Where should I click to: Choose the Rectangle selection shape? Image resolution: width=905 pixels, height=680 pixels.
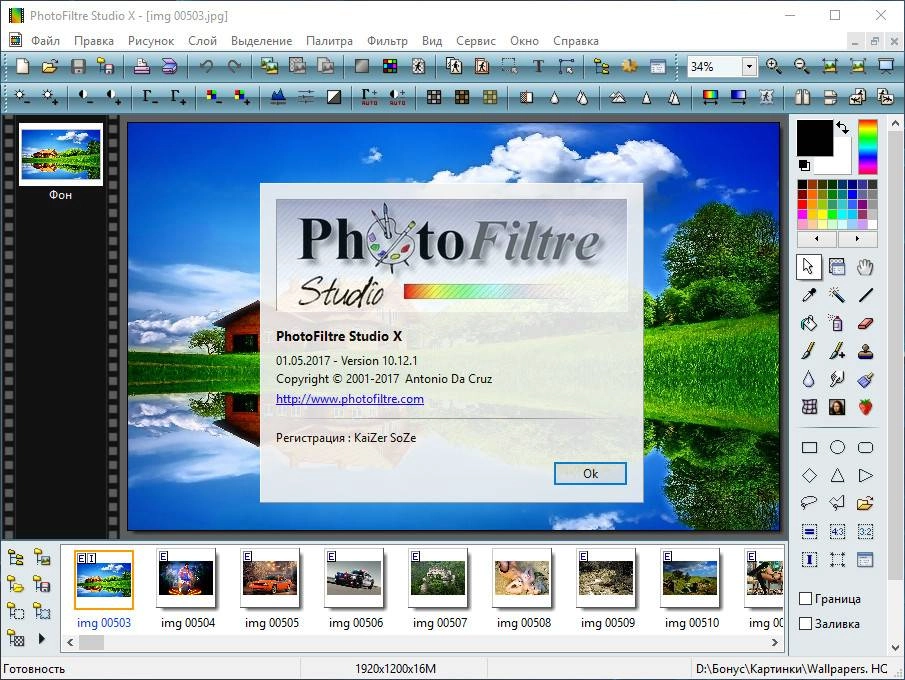pyautogui.click(x=809, y=447)
